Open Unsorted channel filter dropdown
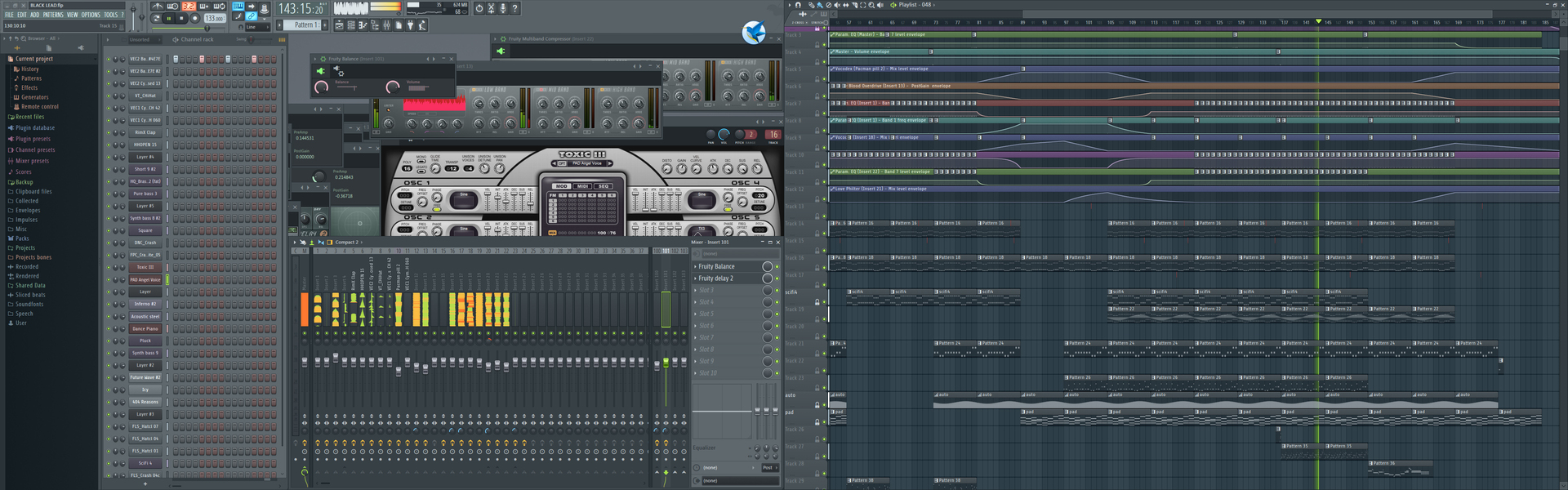1568x490 pixels. [x=145, y=39]
